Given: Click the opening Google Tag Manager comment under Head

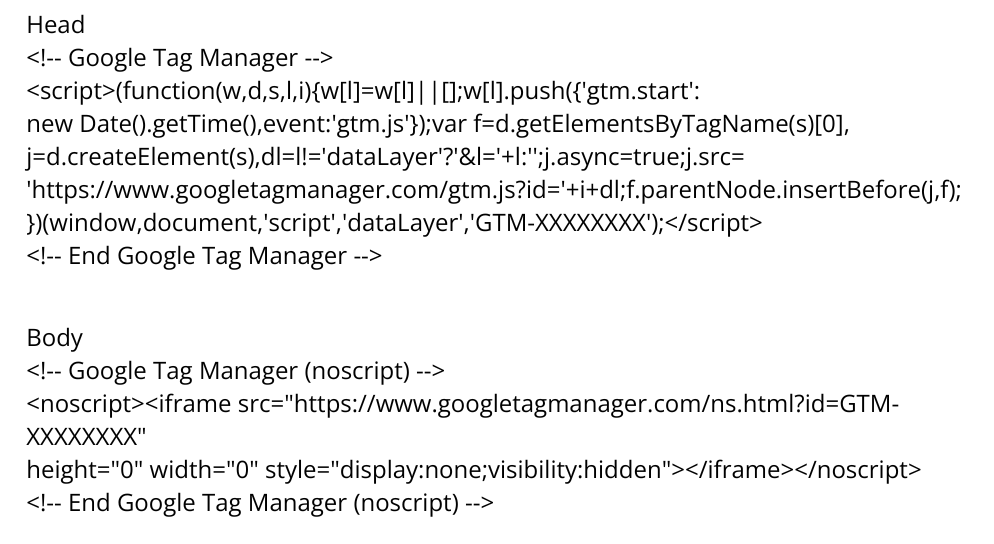Looking at the screenshot, I should 180,58.
